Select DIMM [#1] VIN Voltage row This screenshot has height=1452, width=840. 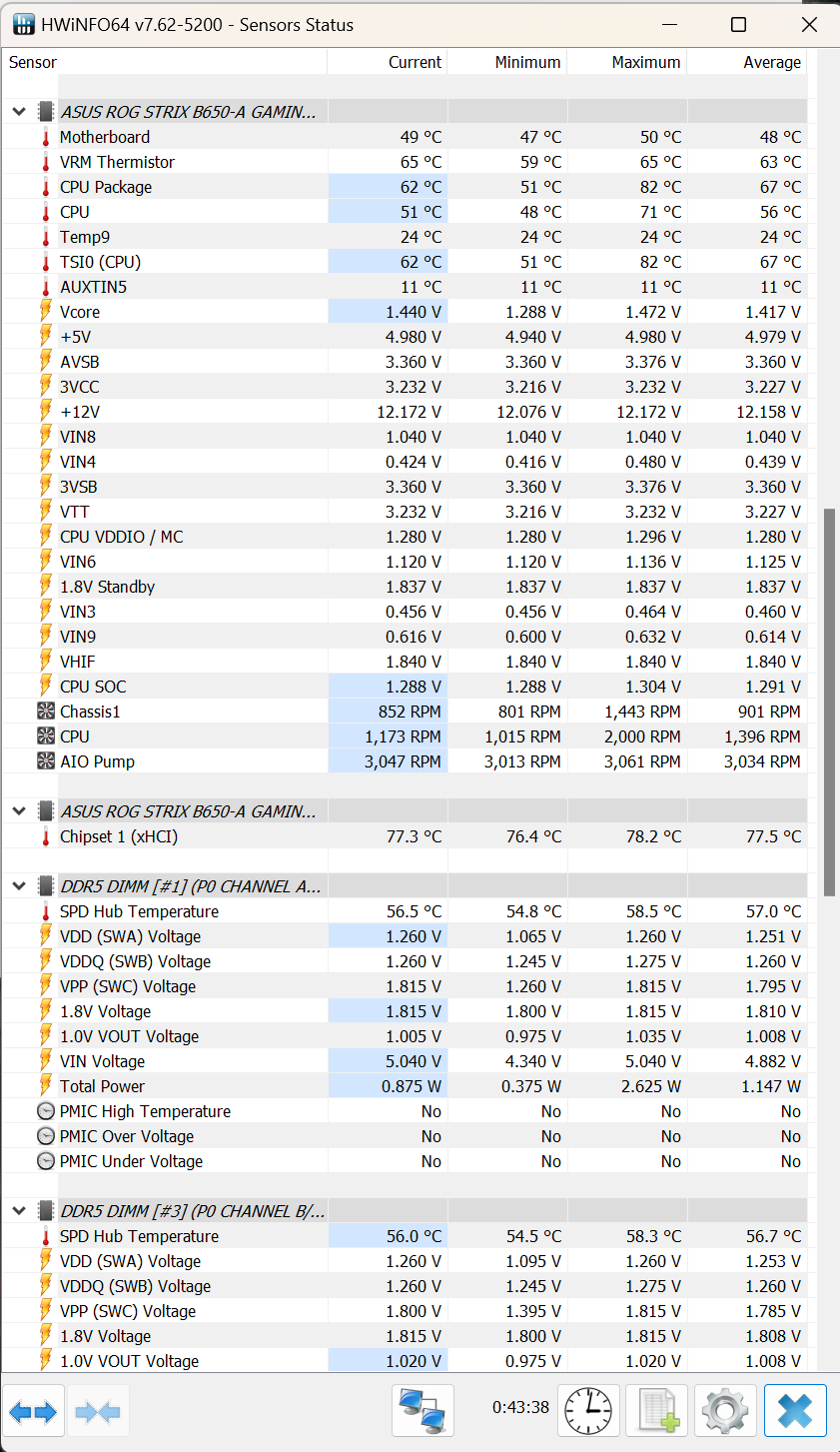pos(405,1061)
